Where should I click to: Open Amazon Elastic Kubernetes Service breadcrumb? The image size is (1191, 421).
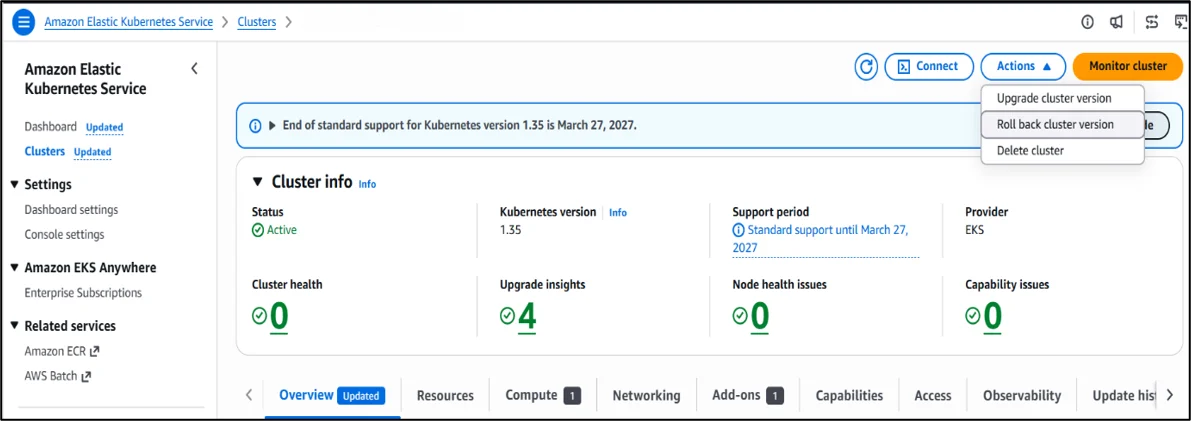pos(128,22)
